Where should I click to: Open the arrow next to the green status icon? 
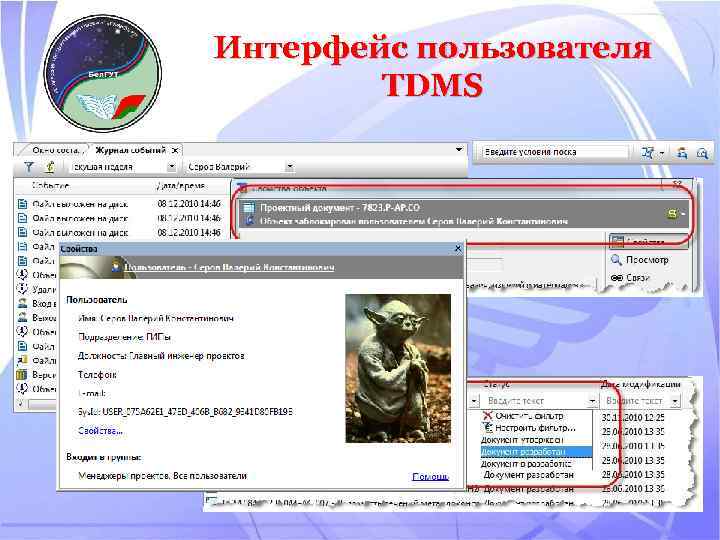tap(683, 214)
